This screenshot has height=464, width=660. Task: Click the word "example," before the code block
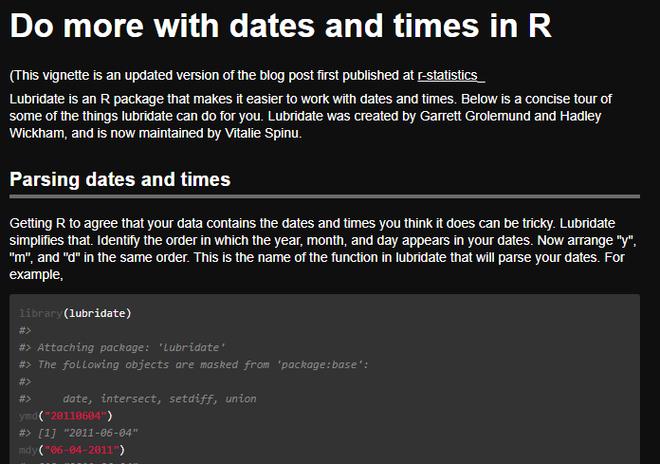point(36,275)
